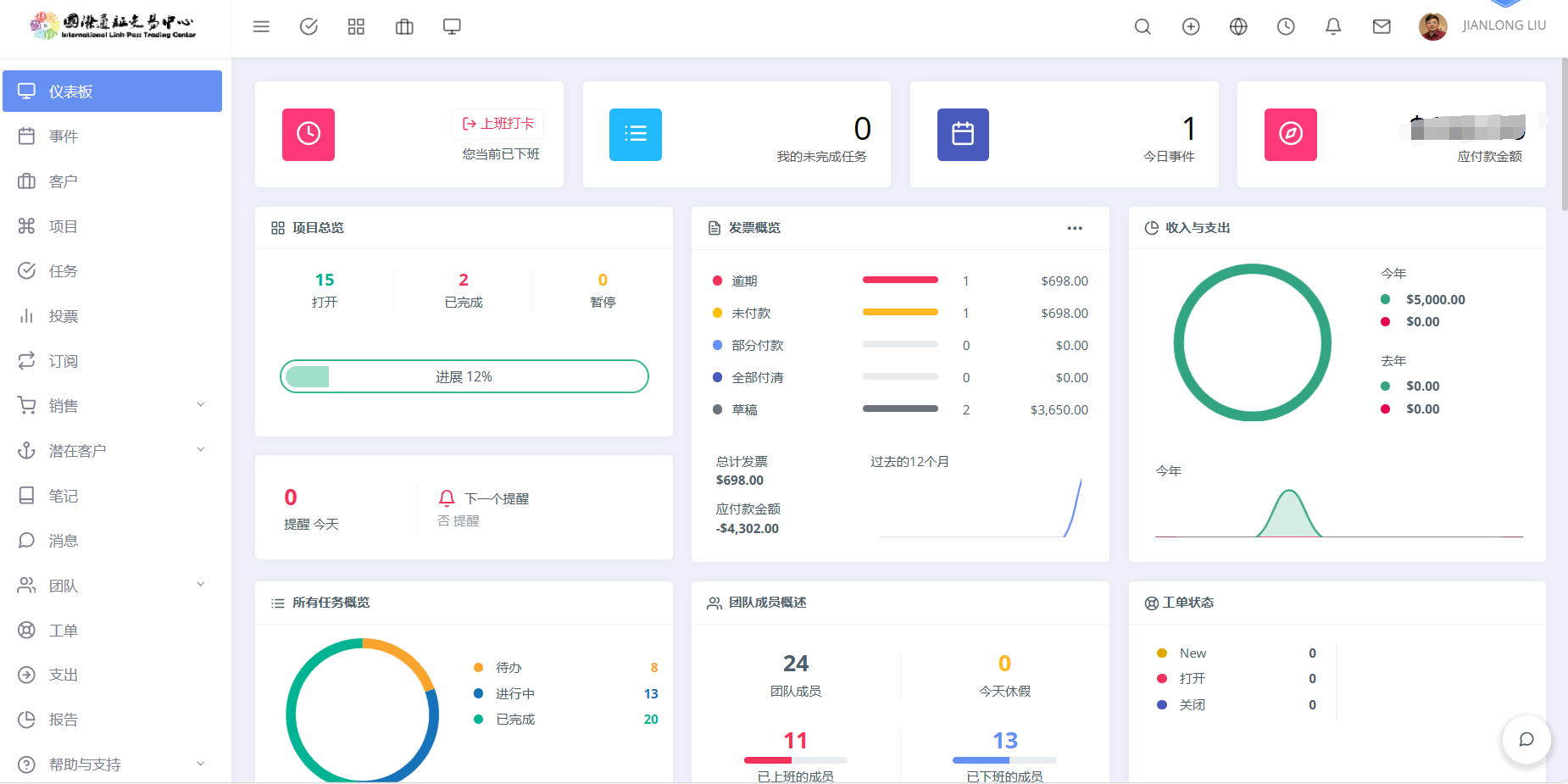Image resolution: width=1568 pixels, height=784 pixels.
Task: Toggle the hamburger sidebar menu icon
Action: pos(261,27)
